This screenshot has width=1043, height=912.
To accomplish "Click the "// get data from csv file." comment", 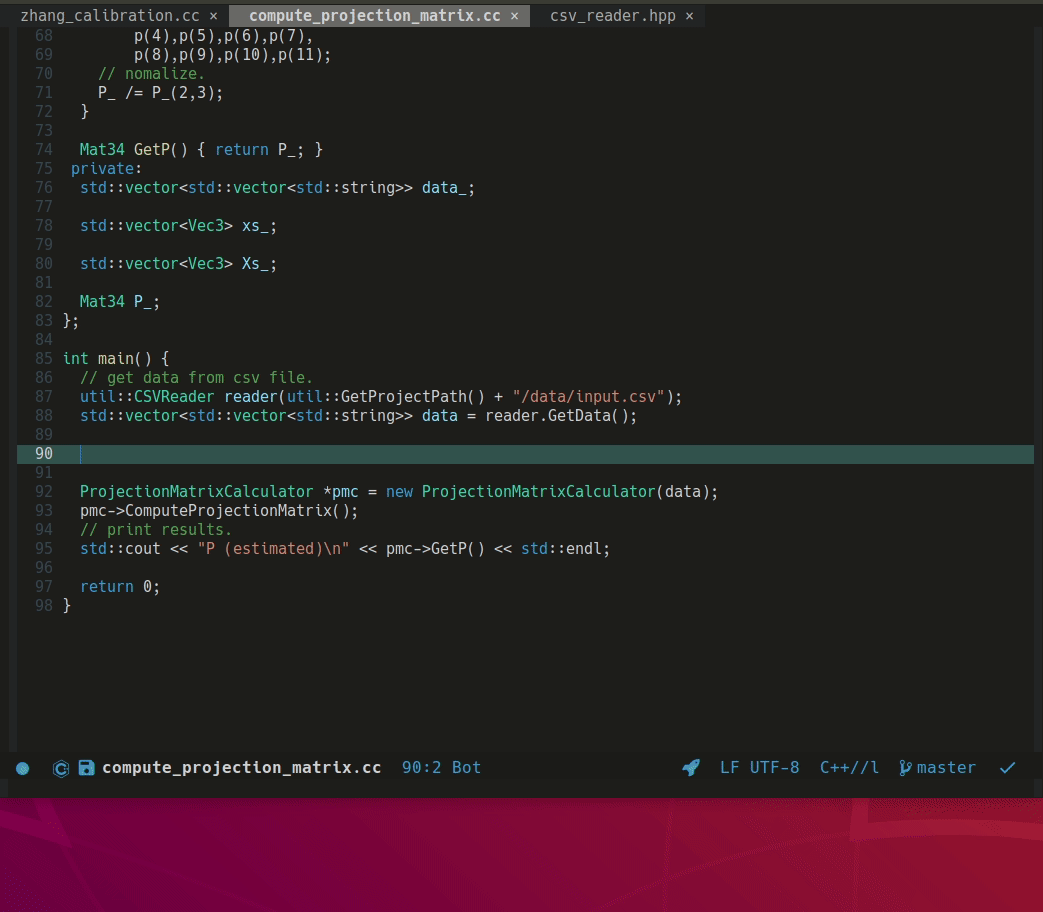I will click(196, 378).
